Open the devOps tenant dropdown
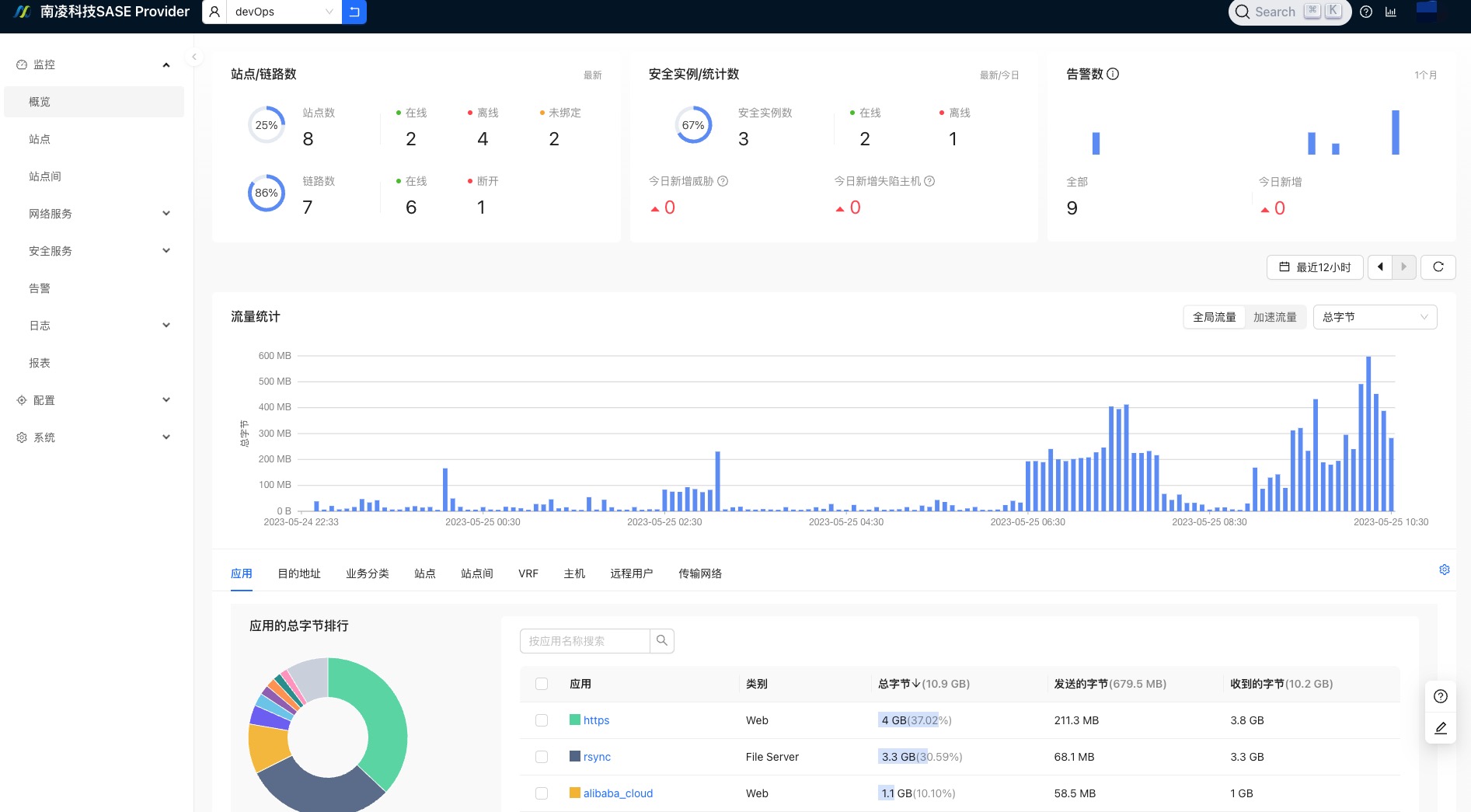This screenshot has height=812, width=1471. click(284, 12)
